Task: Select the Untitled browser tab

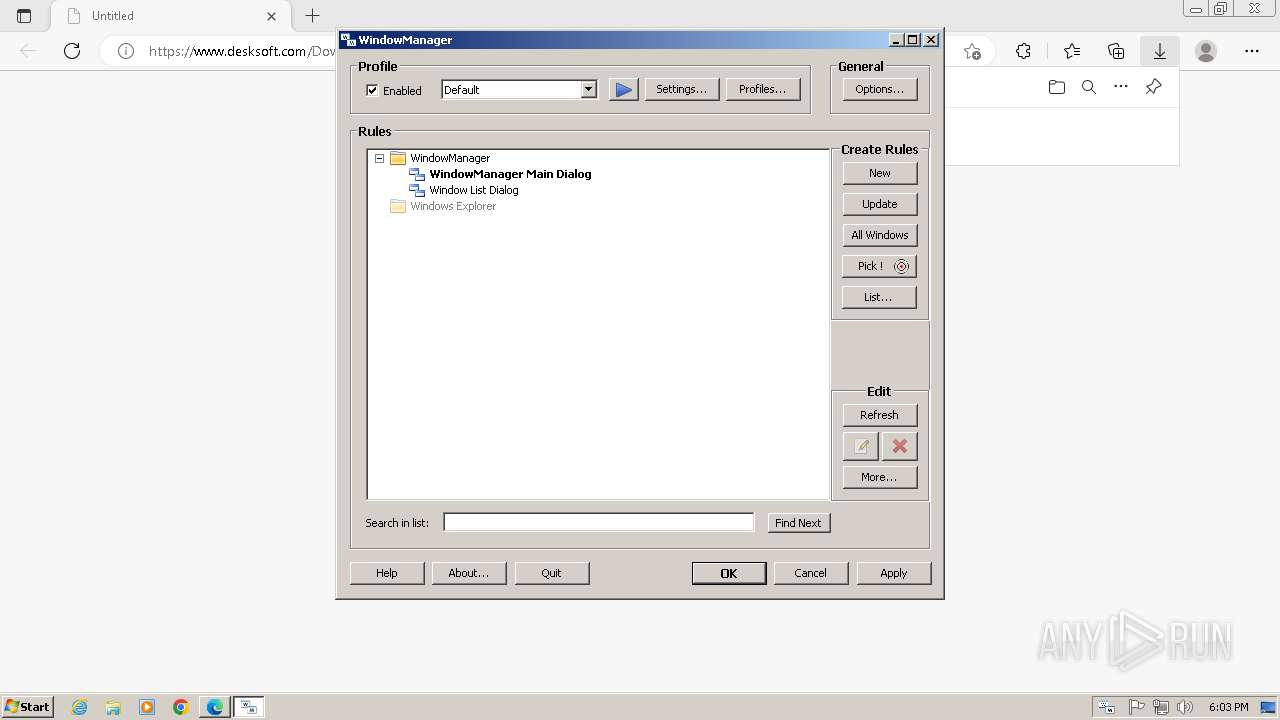Action: tap(171, 16)
